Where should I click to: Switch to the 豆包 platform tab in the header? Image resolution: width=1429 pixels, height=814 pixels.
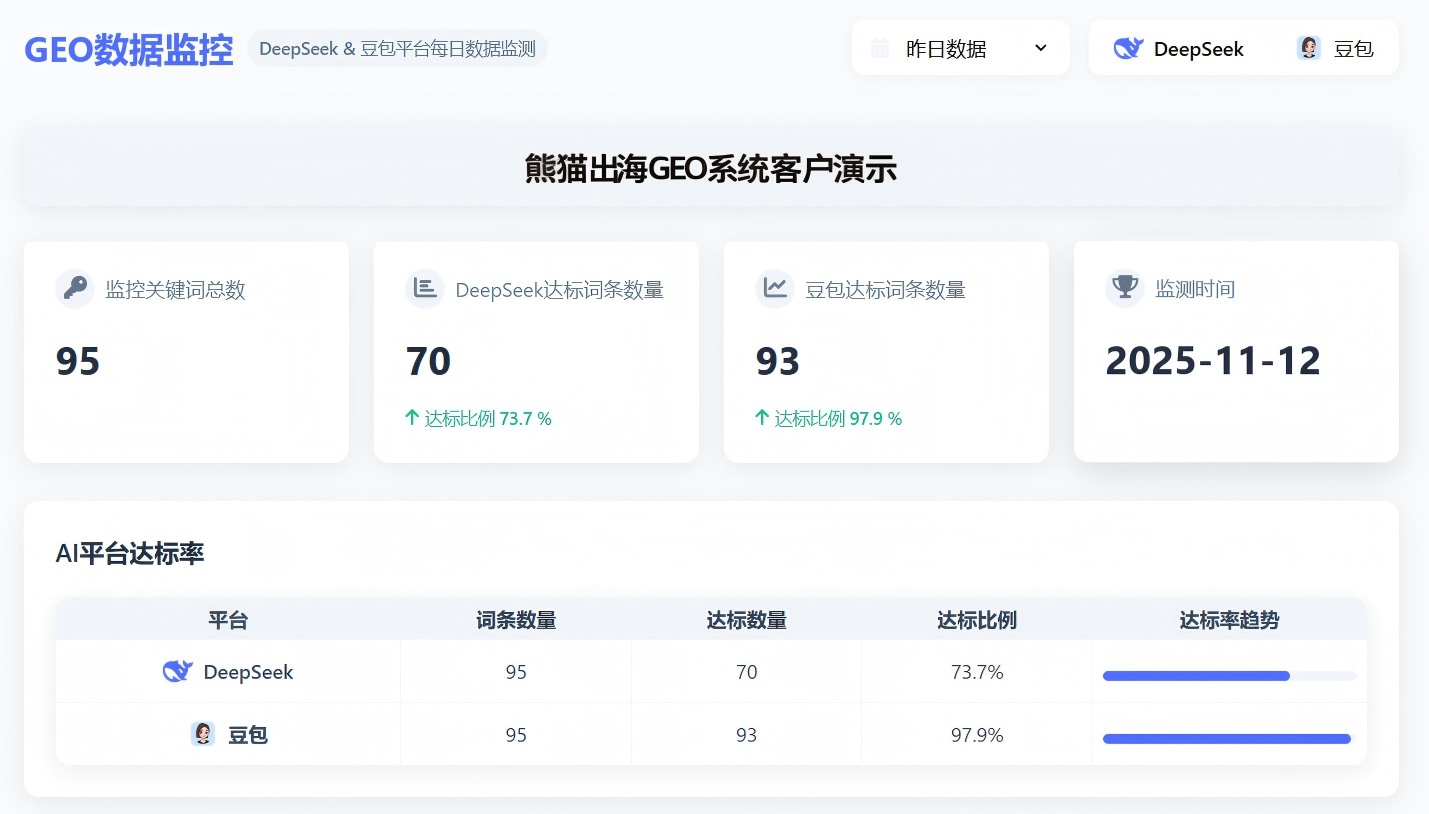click(x=1335, y=48)
